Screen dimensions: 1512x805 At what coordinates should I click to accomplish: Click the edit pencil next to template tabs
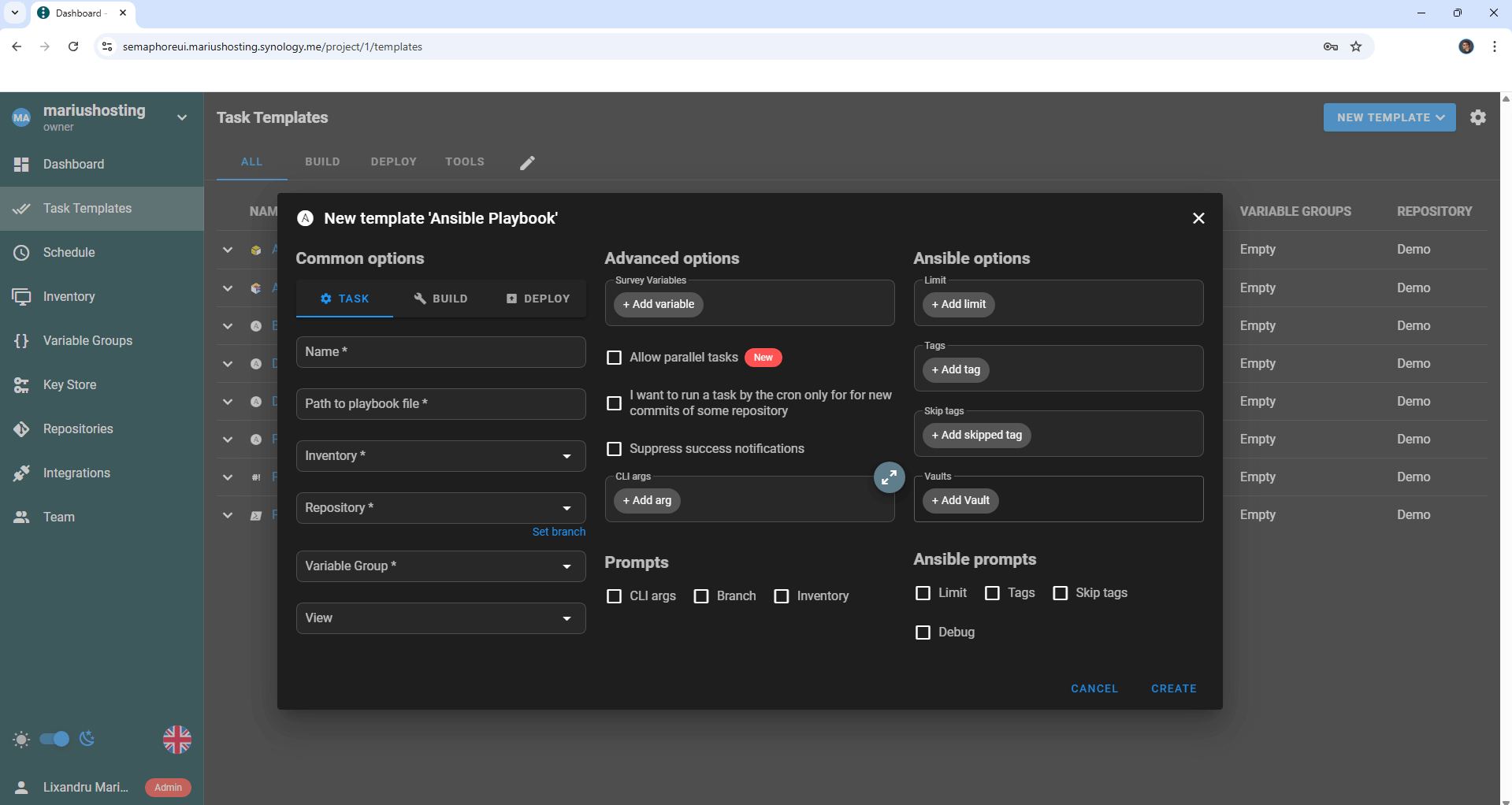click(x=526, y=162)
